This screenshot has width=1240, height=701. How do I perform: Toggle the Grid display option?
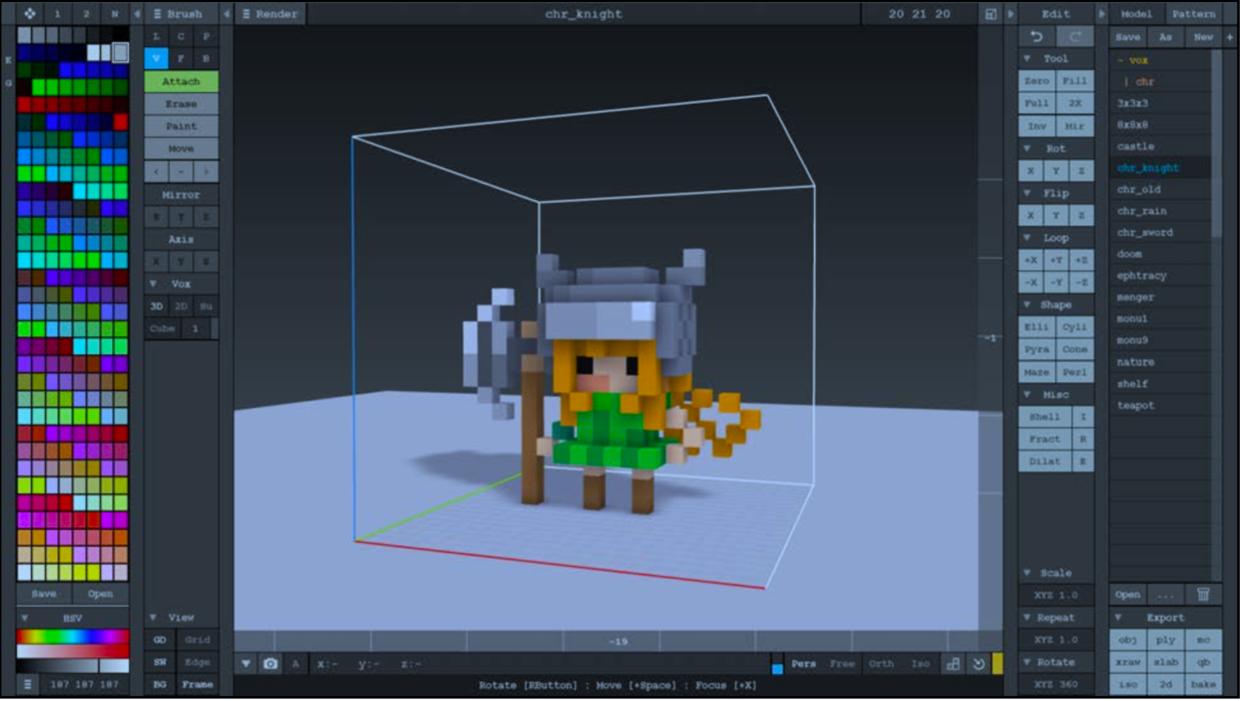[197, 640]
